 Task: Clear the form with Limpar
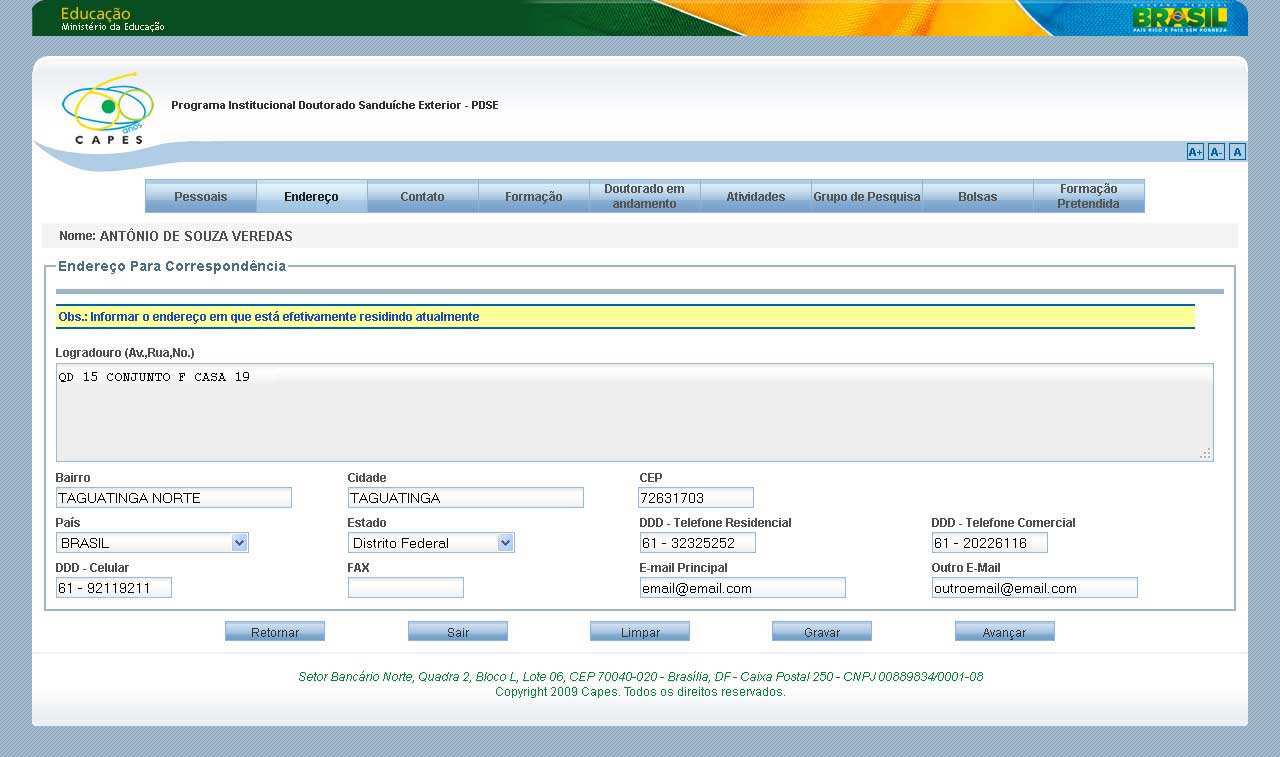click(640, 632)
